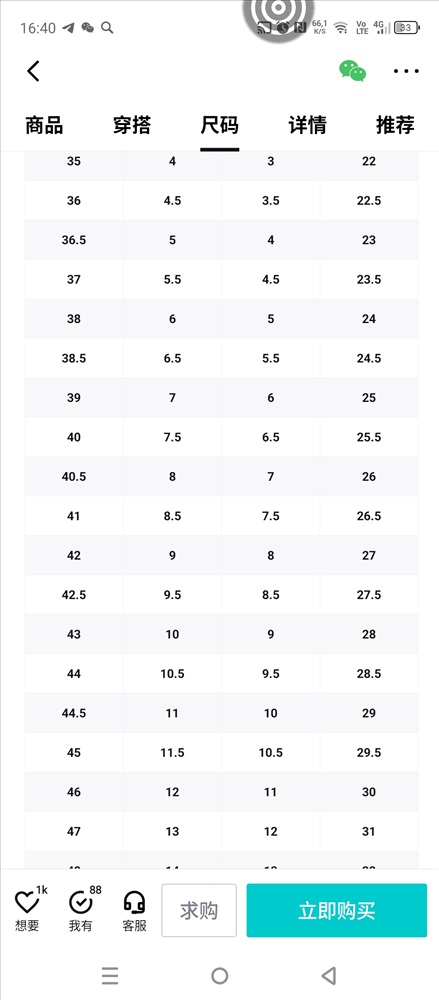Click the 求购 button
Viewport: 439px width, 1000px height.
pos(199,910)
